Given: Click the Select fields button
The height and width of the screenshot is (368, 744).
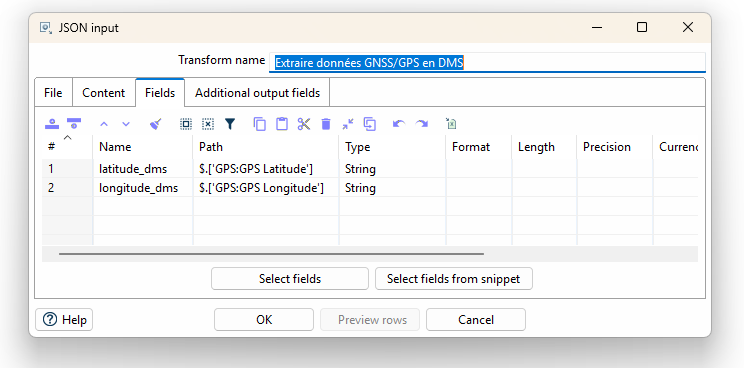Looking at the screenshot, I should point(290,279).
